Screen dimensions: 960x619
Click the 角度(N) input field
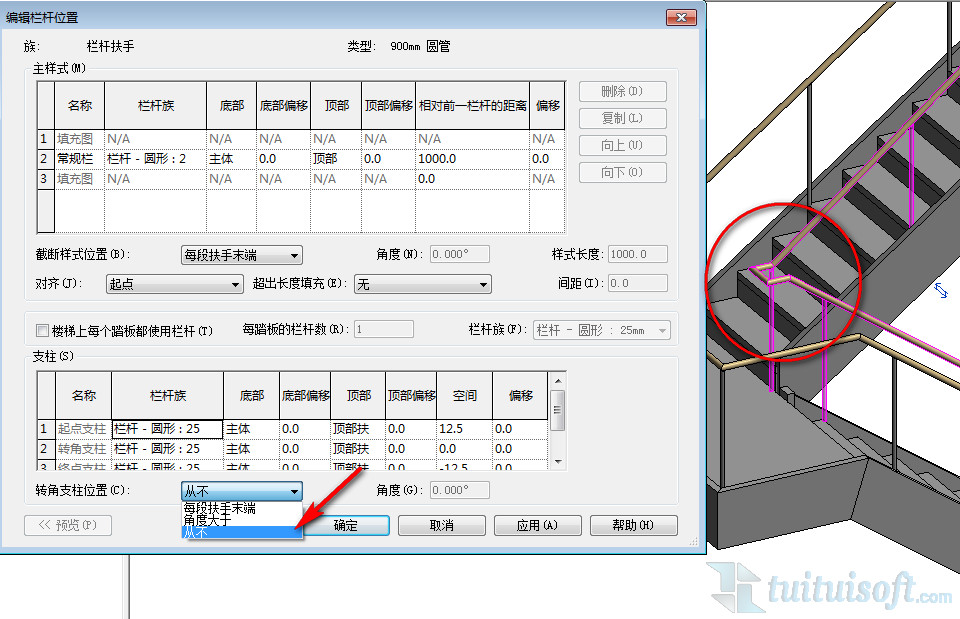pyautogui.click(x=460, y=254)
